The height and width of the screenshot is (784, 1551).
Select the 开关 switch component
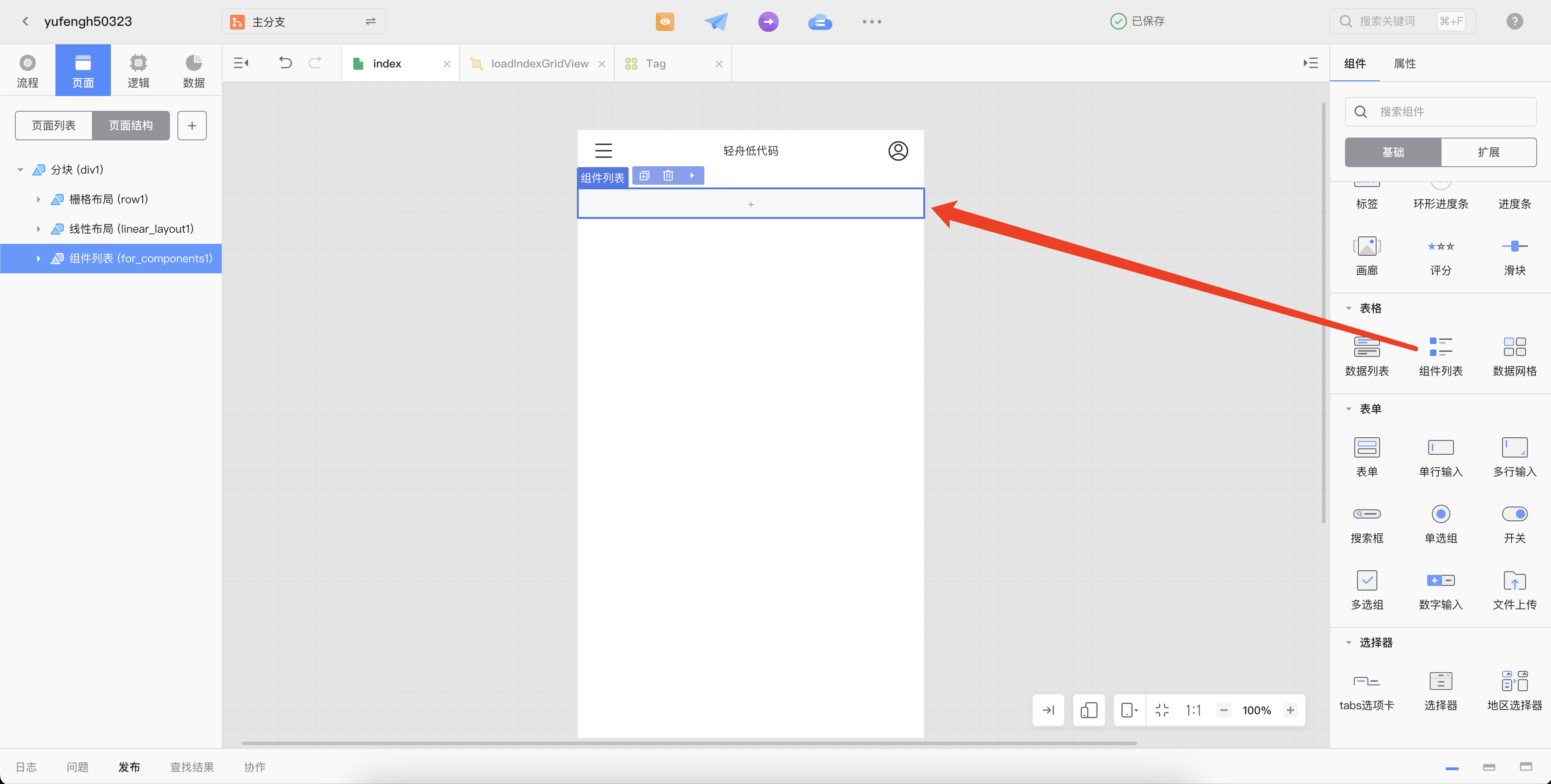coord(1514,524)
